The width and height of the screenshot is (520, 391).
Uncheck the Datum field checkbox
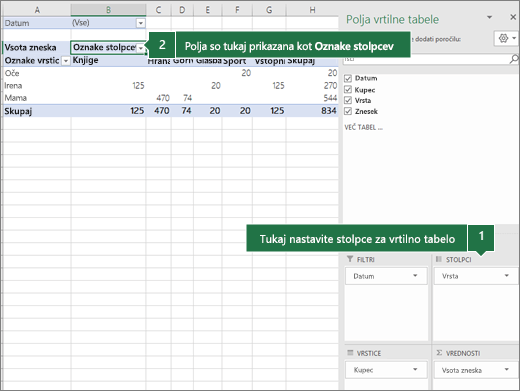click(x=348, y=78)
